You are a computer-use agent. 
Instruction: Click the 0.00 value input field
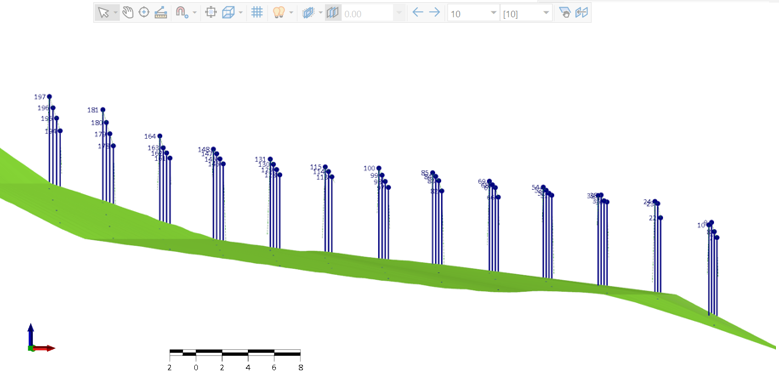click(368, 13)
